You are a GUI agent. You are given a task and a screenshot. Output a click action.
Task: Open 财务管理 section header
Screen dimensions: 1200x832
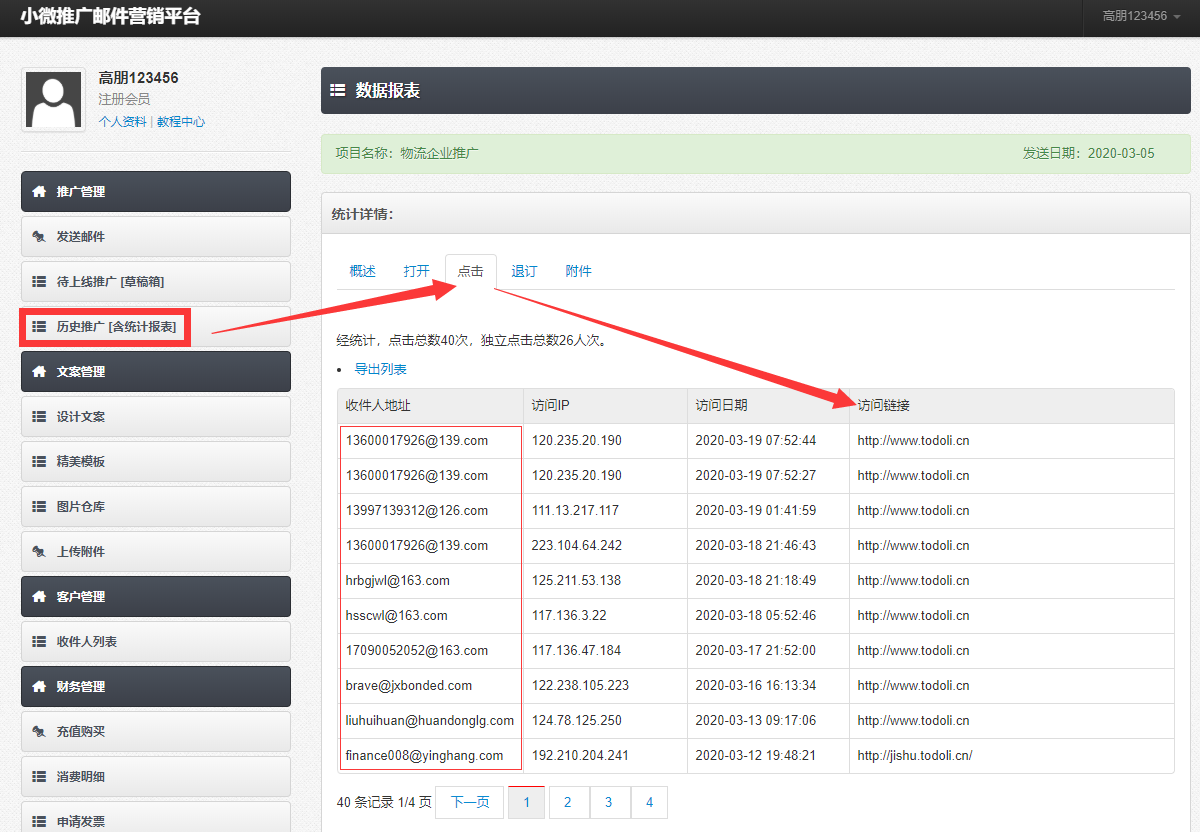[x=156, y=687]
